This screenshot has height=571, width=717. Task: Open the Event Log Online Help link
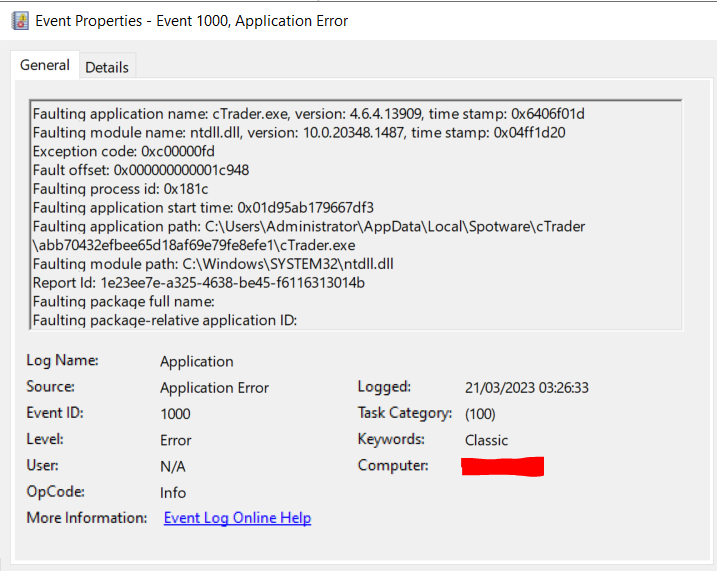click(237, 518)
